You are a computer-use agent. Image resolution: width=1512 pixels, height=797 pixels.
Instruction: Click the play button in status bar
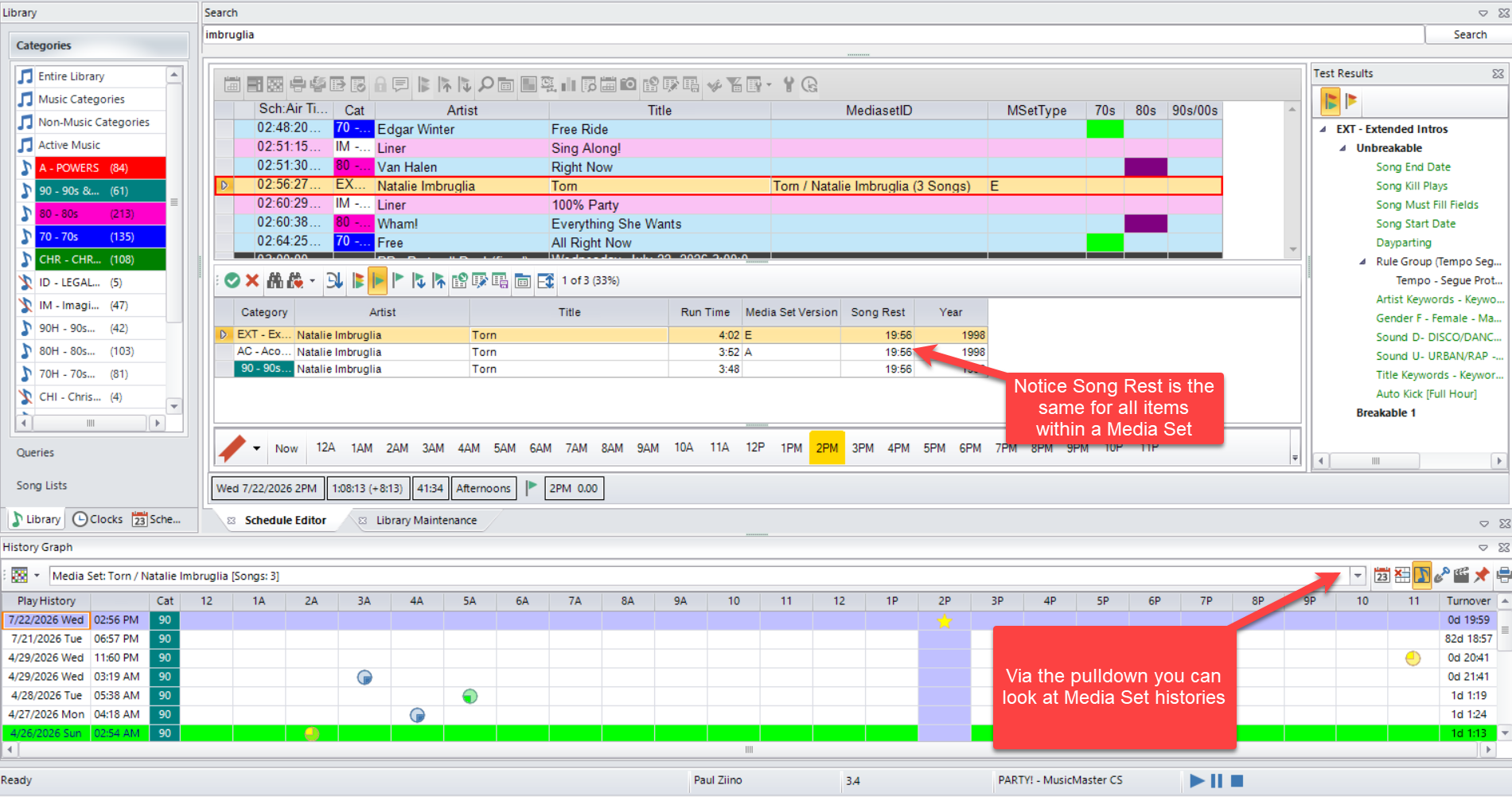pos(1197,780)
